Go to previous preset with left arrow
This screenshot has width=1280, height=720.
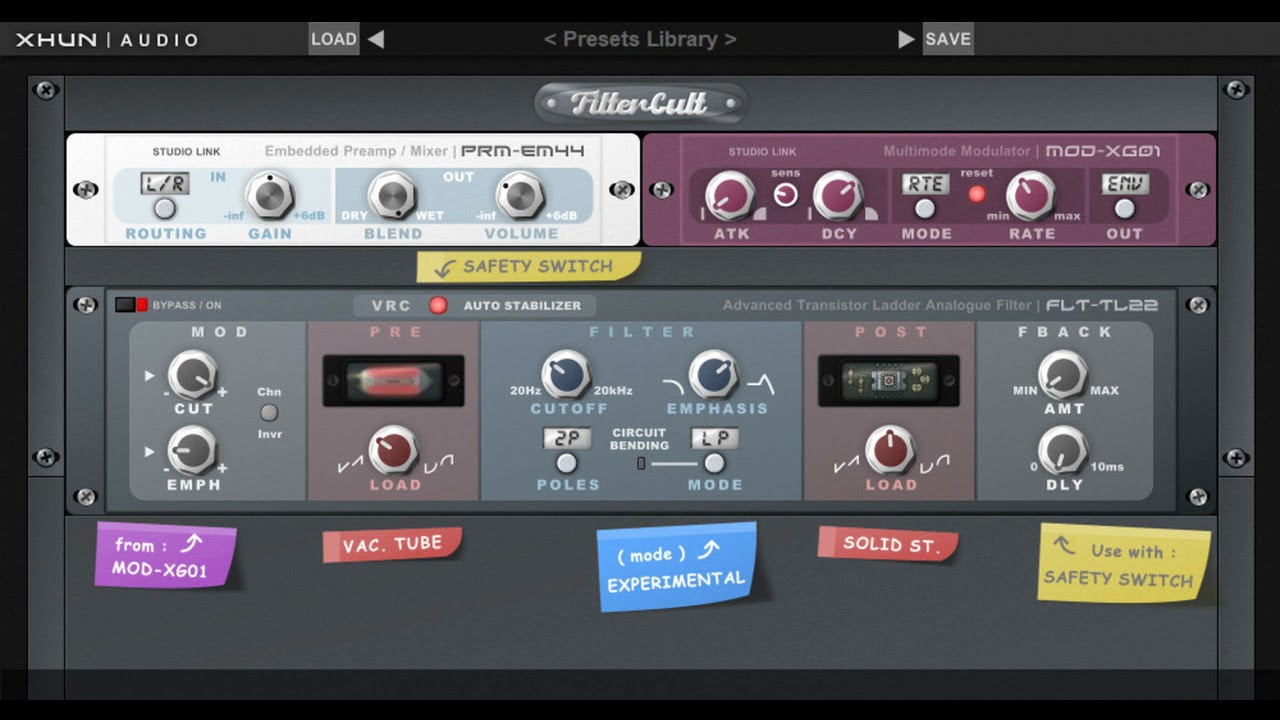pos(376,39)
